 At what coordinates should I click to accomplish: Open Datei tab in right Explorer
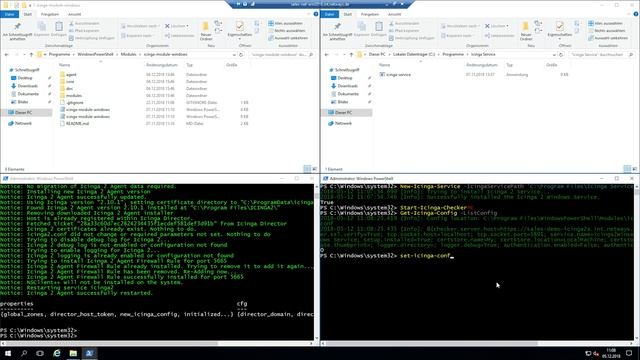(x=329, y=14)
